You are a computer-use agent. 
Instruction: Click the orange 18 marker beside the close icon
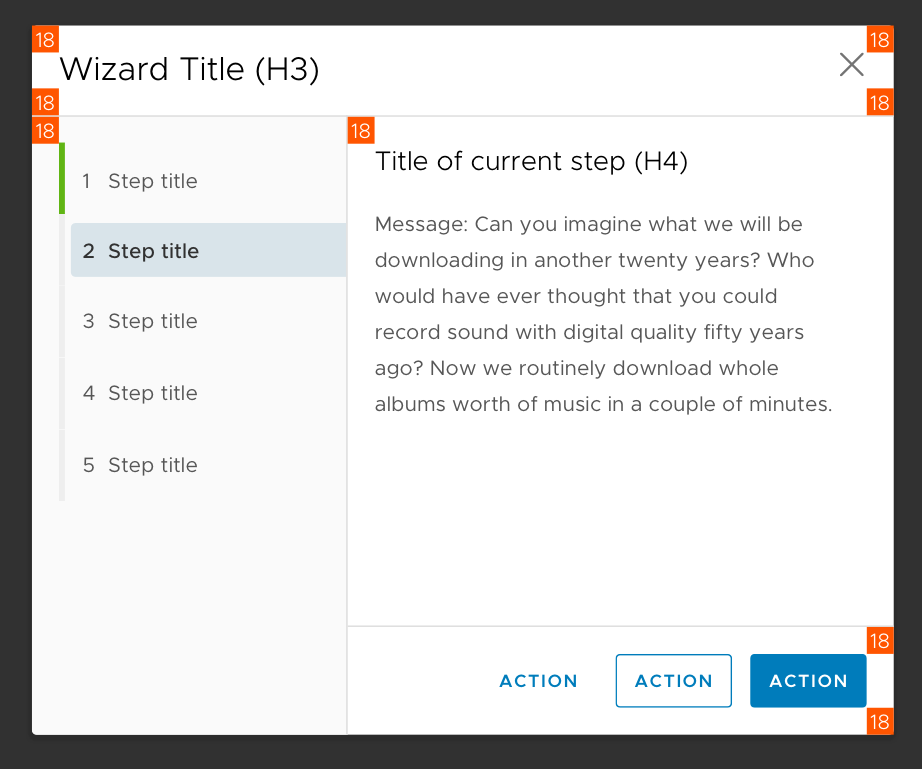879,40
